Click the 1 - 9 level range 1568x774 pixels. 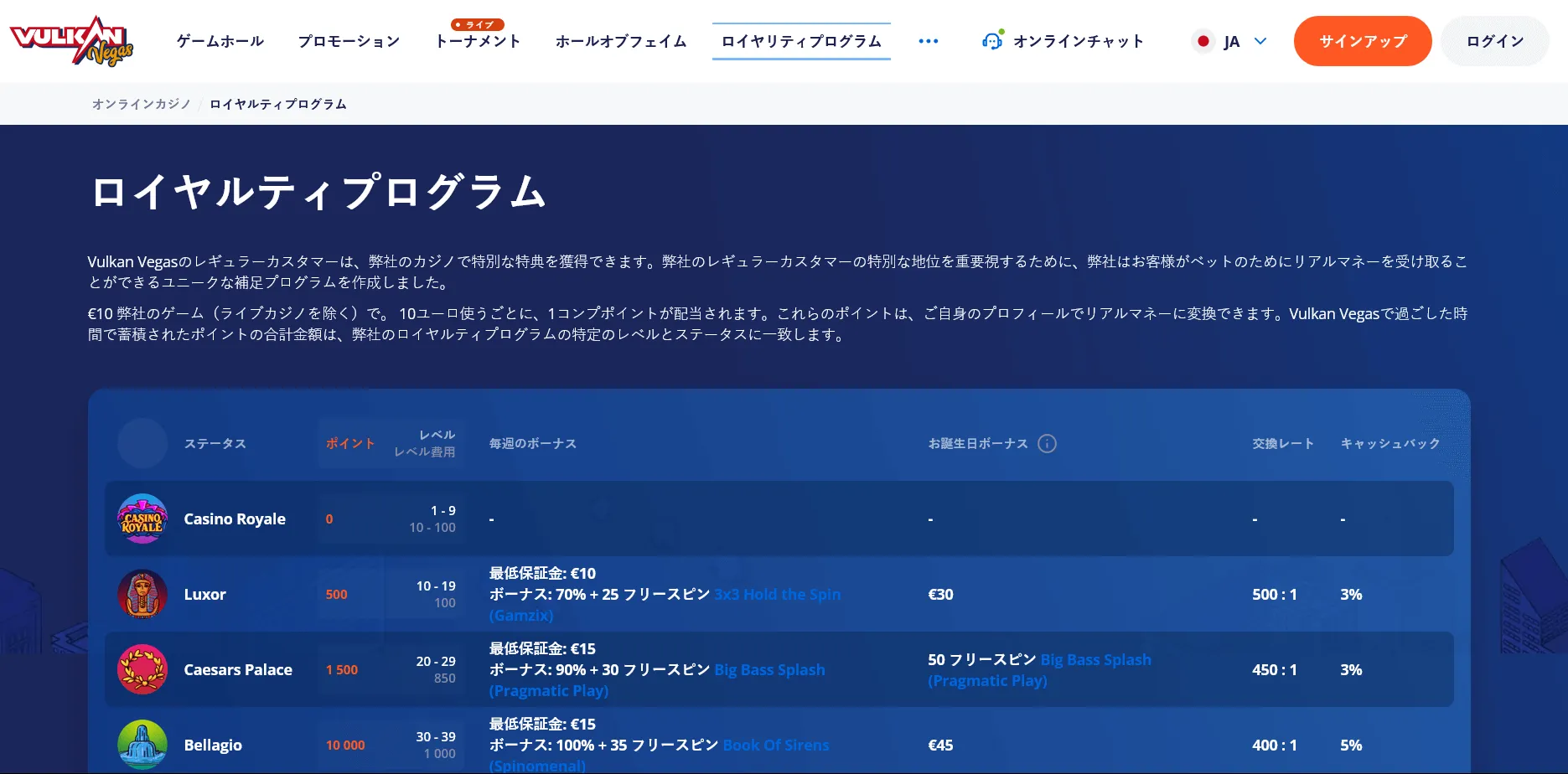(443, 510)
